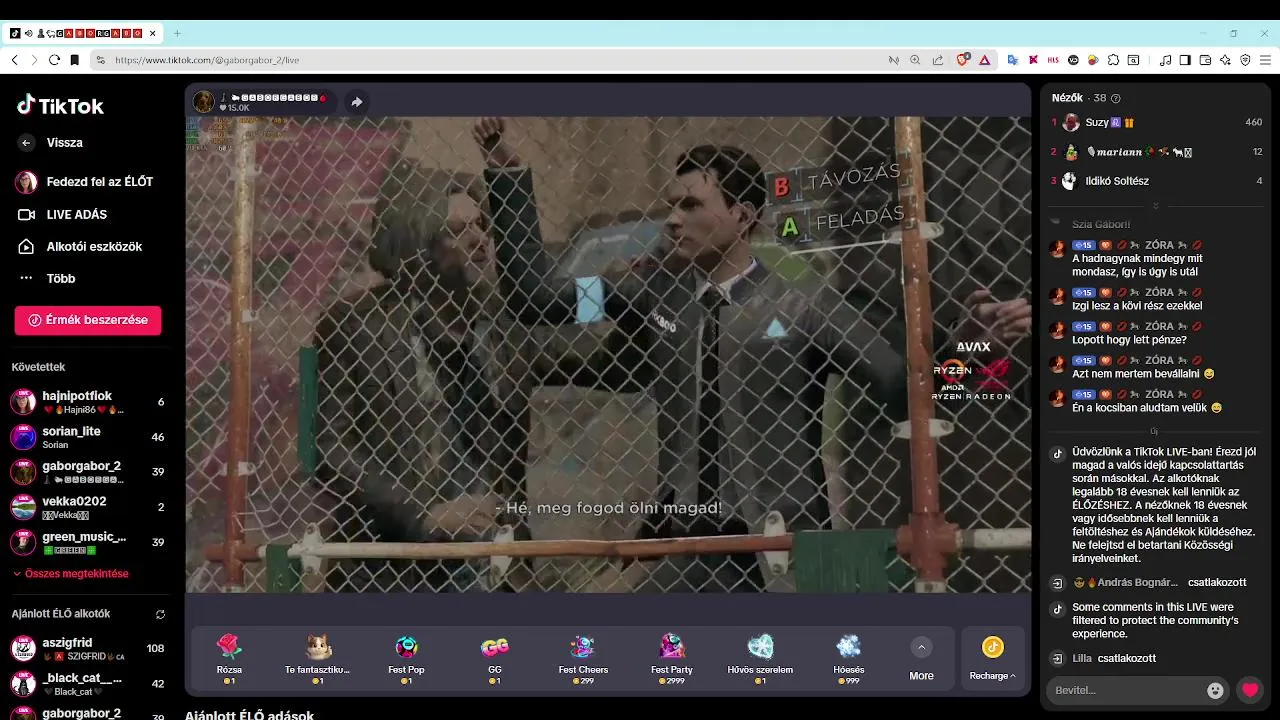1280x720 pixels.
Task: Open Brave VPN shield icon
Action: [1245, 60]
